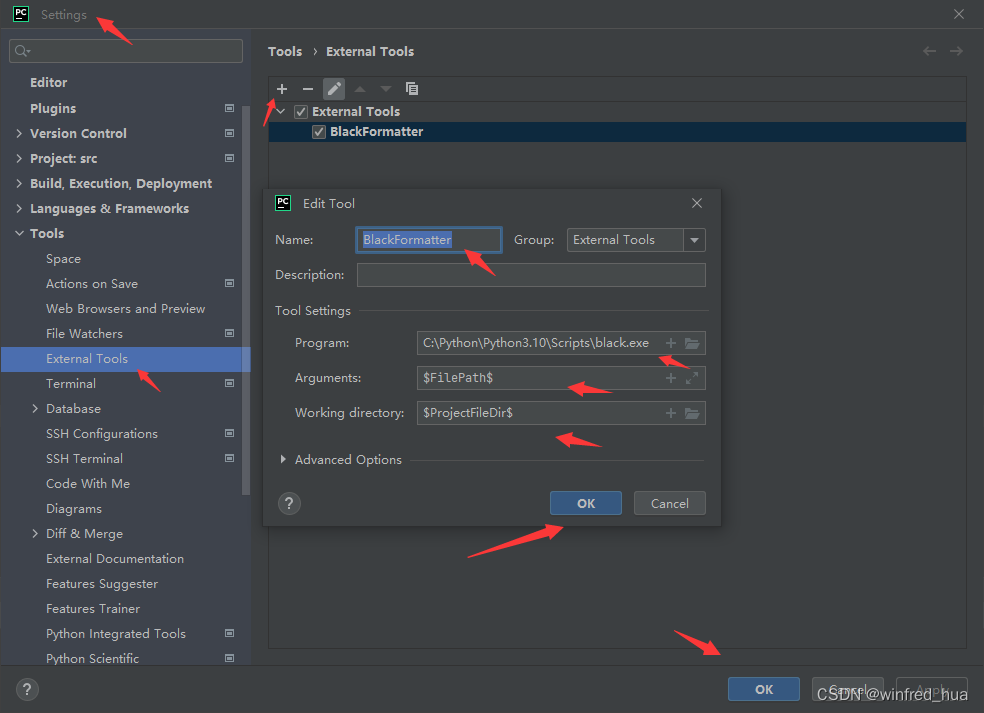This screenshot has height=713, width=984.
Task: Open help in Settings window
Action: (27, 689)
